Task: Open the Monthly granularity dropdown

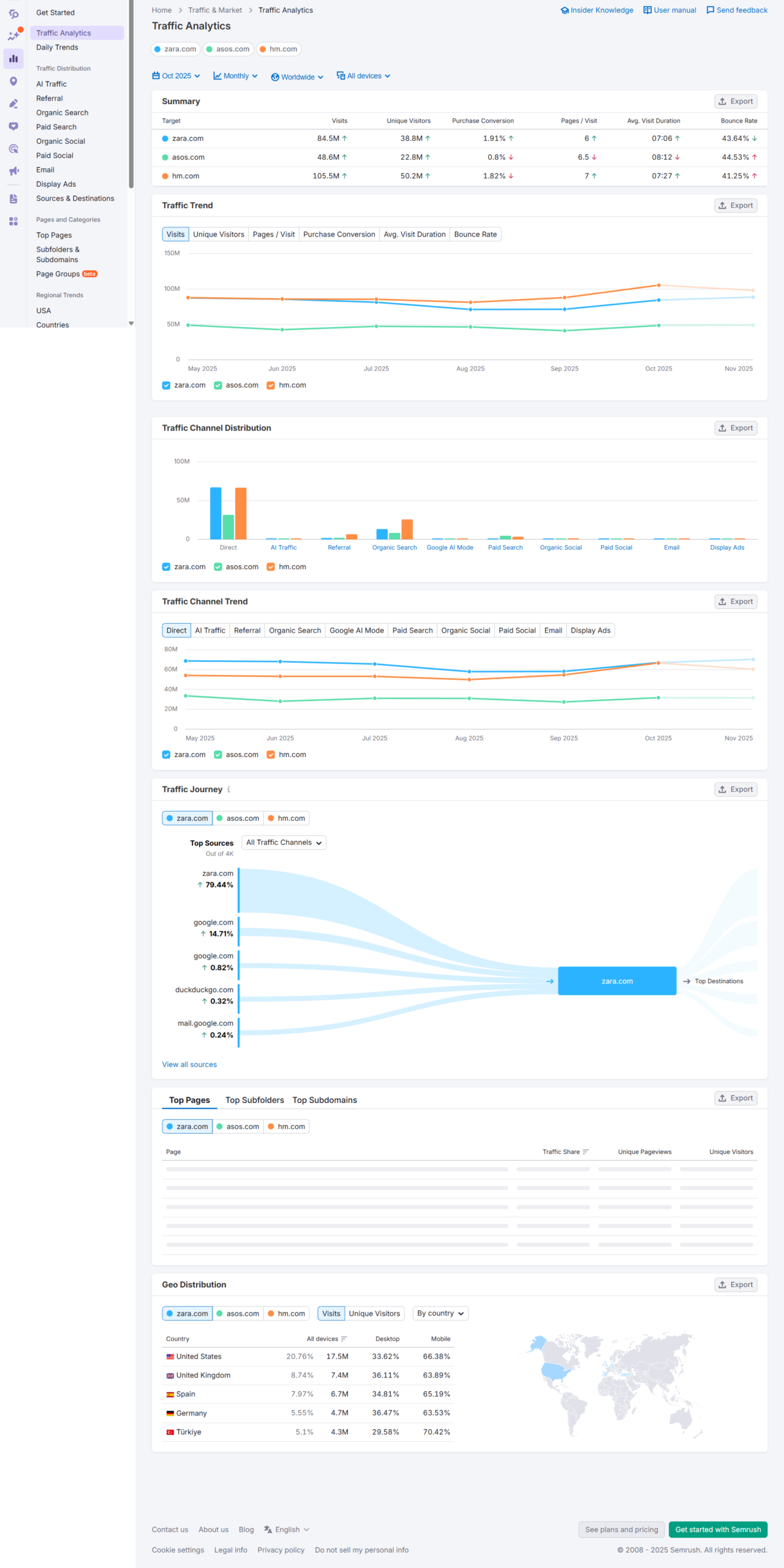Action: [236, 76]
